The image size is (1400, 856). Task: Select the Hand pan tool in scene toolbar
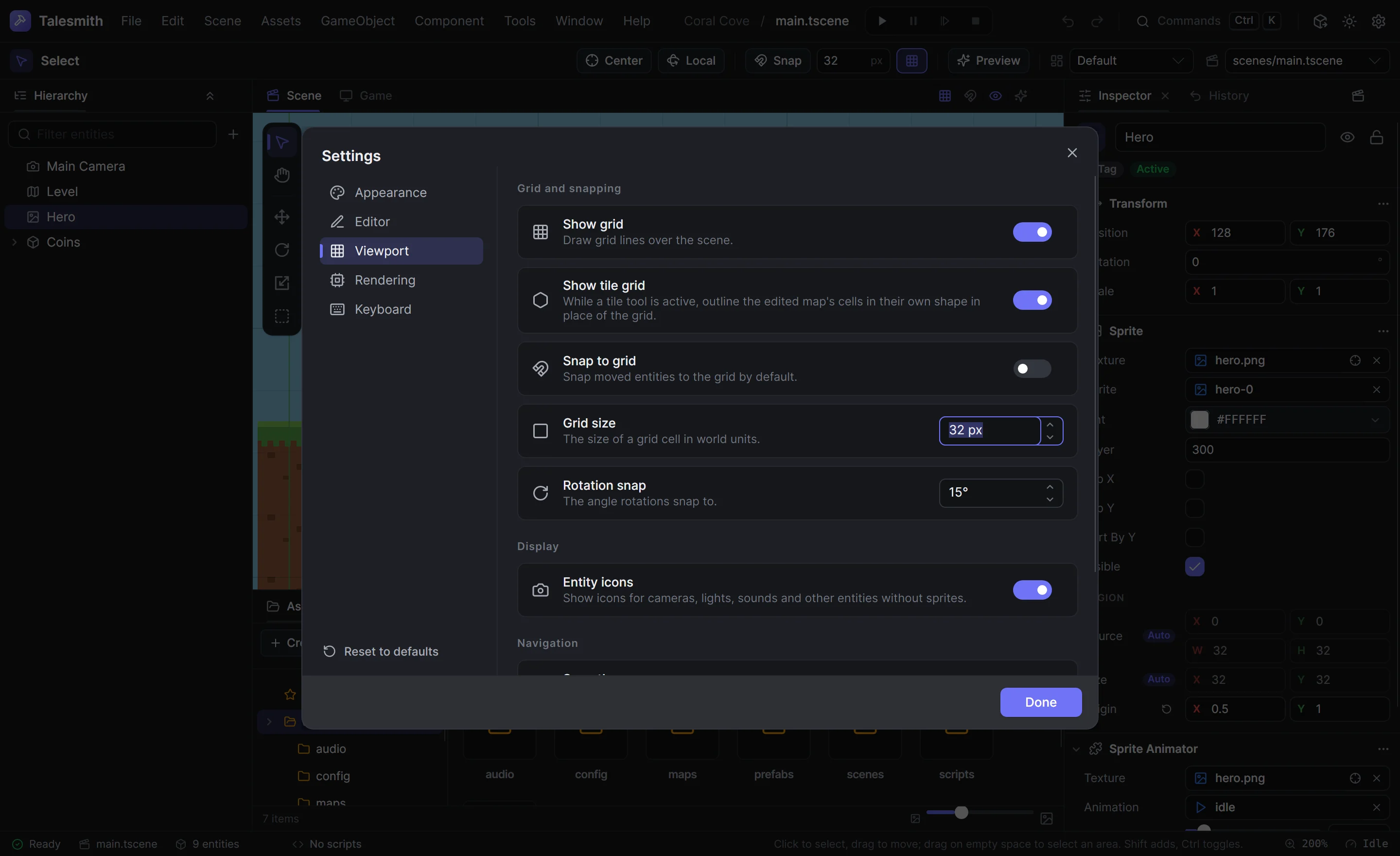tap(282, 176)
